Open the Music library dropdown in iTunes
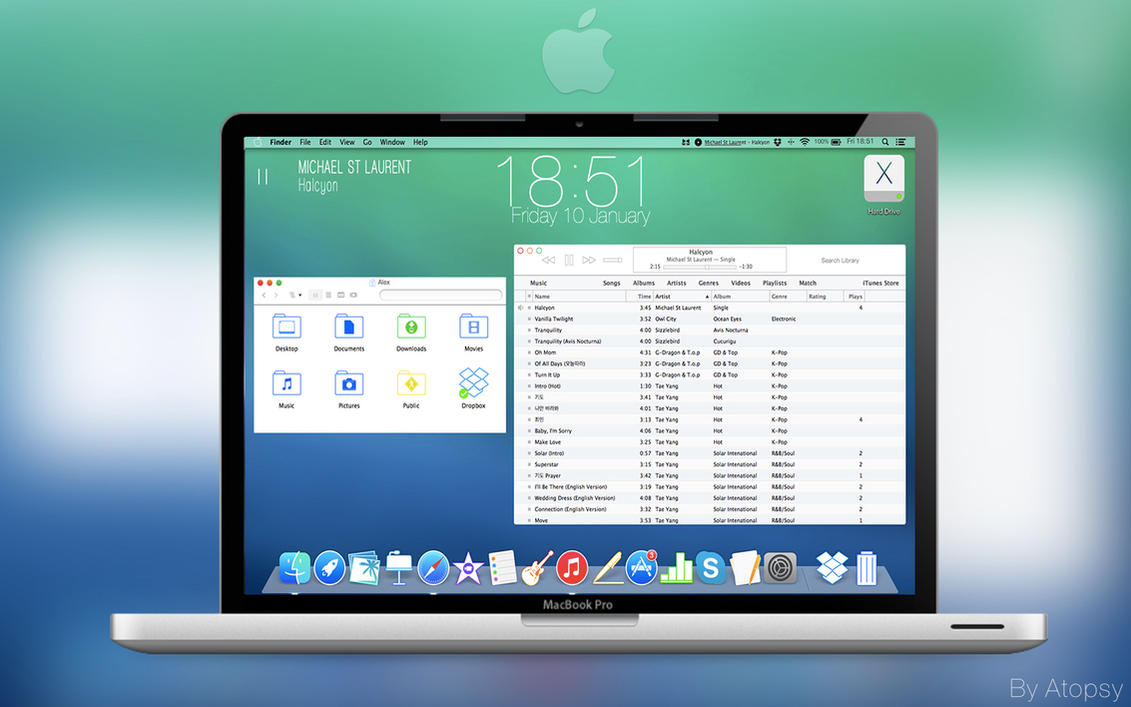The height and width of the screenshot is (707, 1131). coord(537,283)
